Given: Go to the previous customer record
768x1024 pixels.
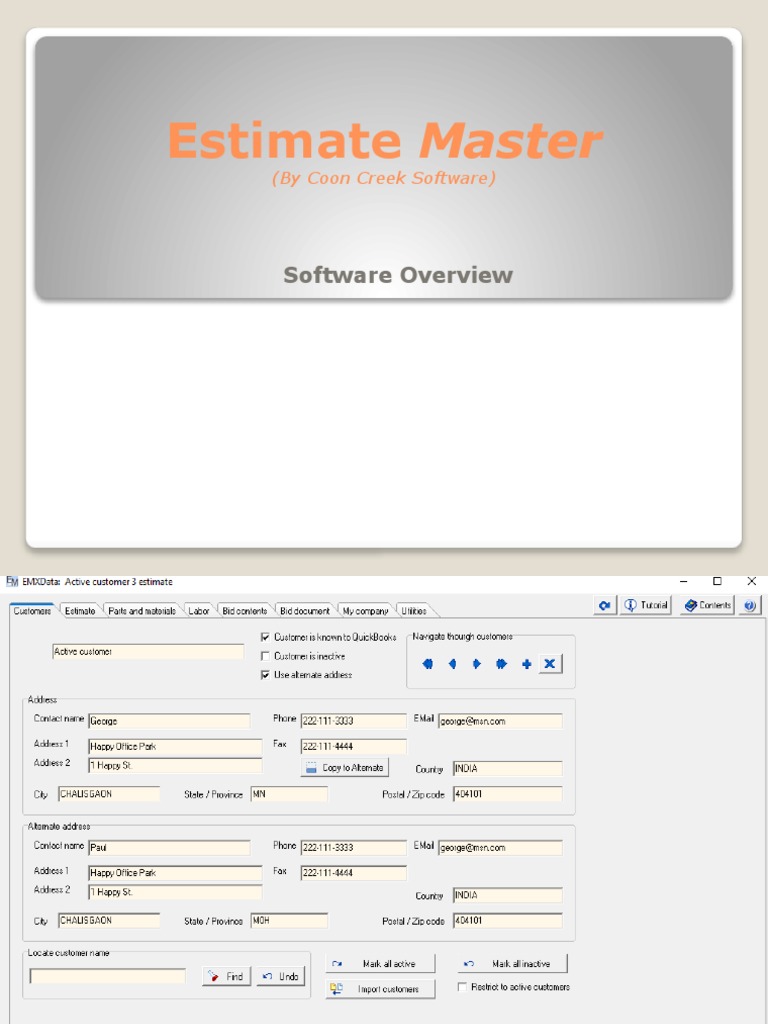Looking at the screenshot, I should pyautogui.click(x=452, y=664).
